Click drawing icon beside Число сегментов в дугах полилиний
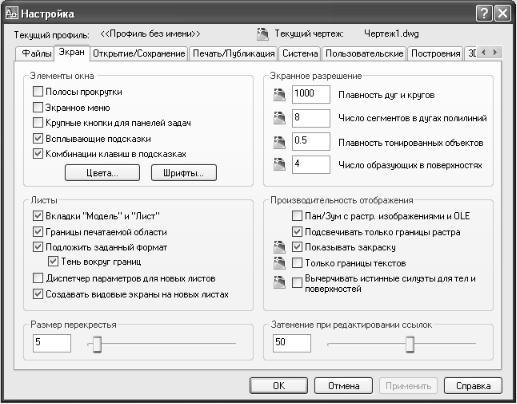This screenshot has height=404, width=517. click(x=279, y=118)
